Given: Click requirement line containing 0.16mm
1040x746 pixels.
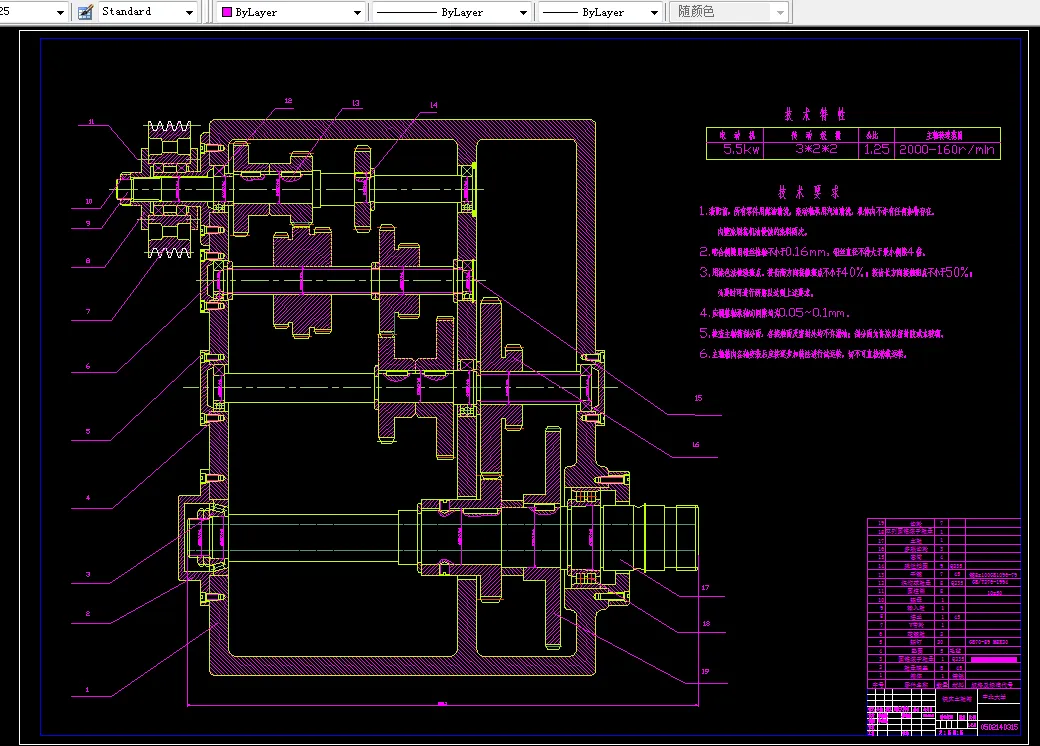Looking at the screenshot, I should point(812,252).
